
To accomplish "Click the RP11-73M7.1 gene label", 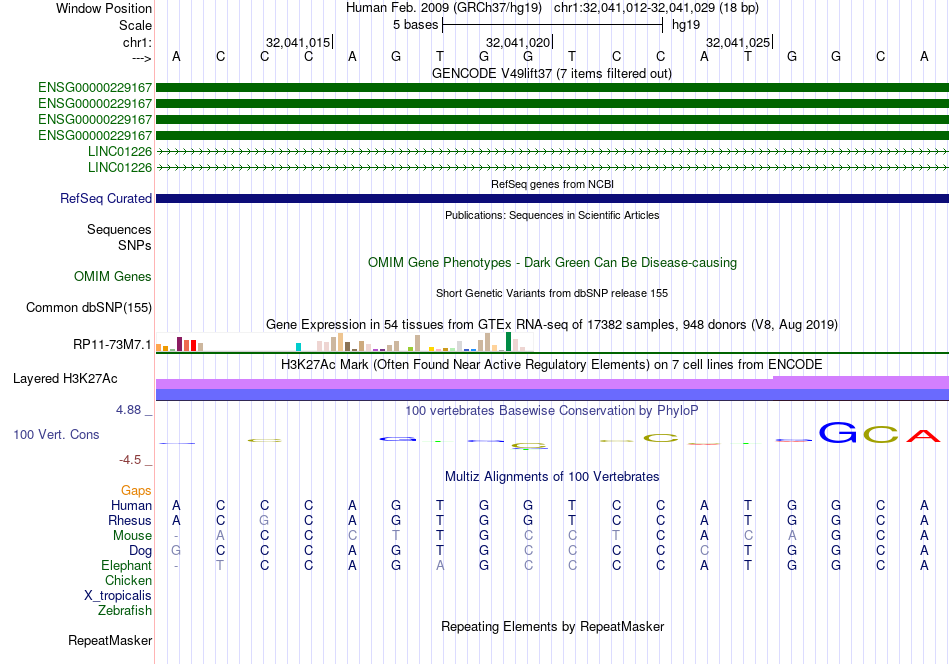I will point(112,345).
